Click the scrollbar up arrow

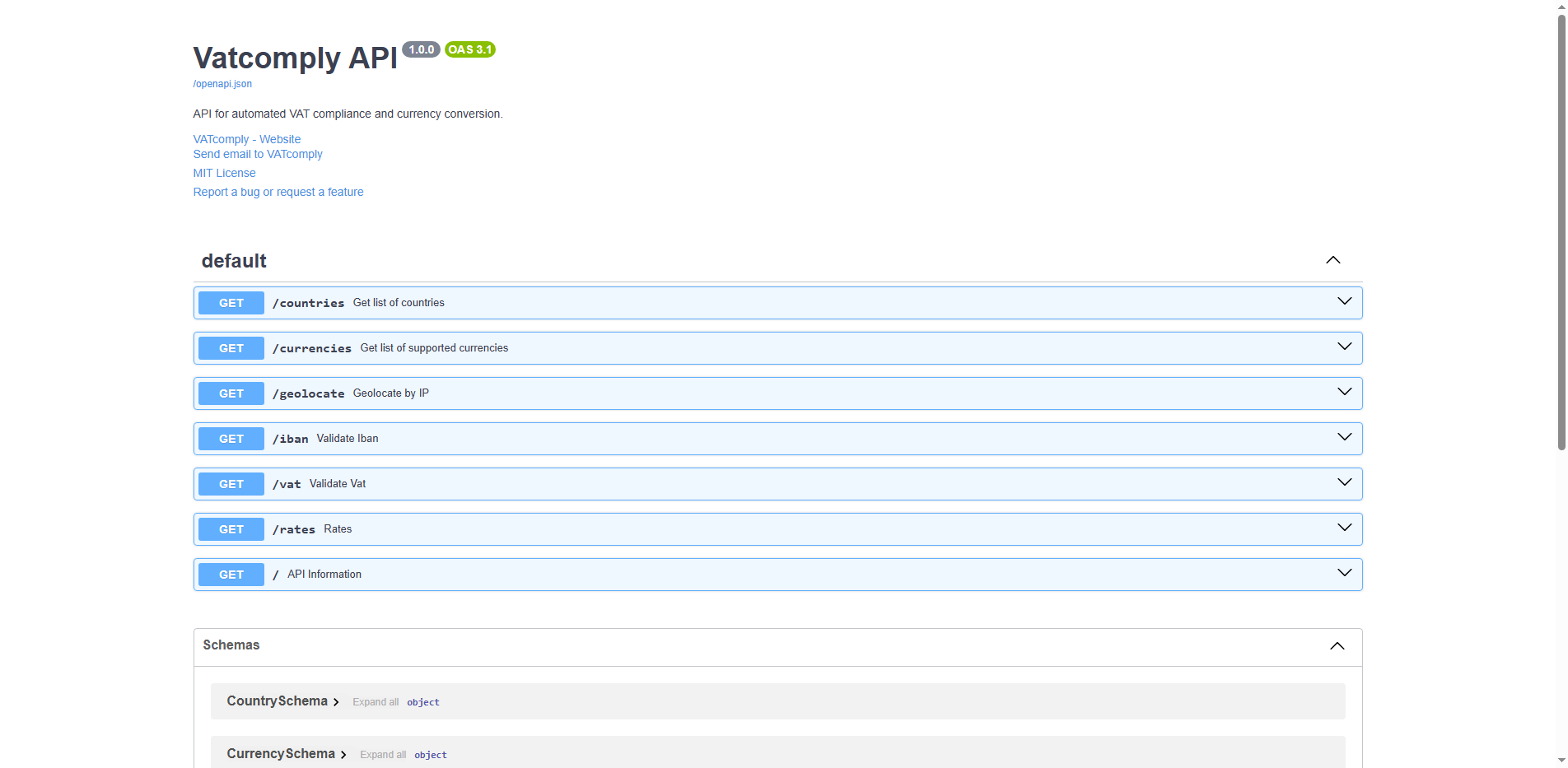(1561, 6)
